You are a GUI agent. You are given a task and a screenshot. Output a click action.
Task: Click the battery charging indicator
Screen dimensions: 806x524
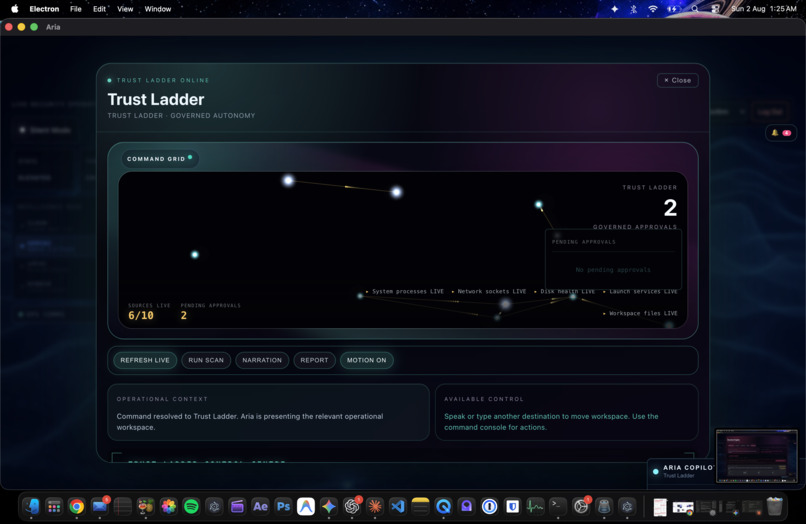pyautogui.click(x=672, y=9)
